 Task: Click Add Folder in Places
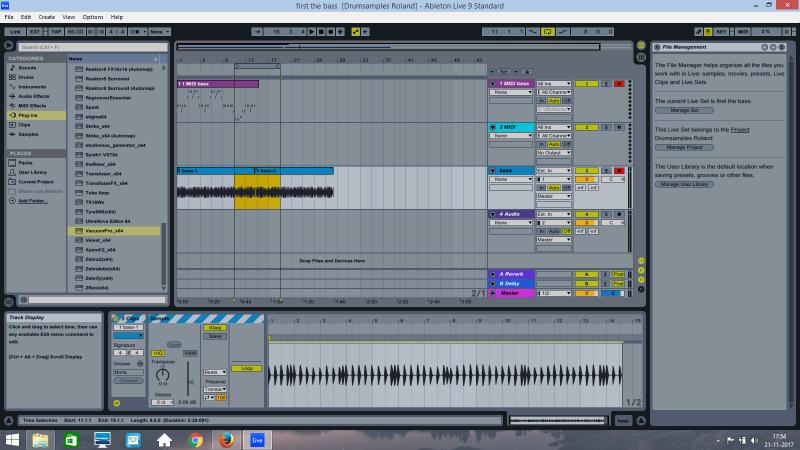[x=32, y=201]
